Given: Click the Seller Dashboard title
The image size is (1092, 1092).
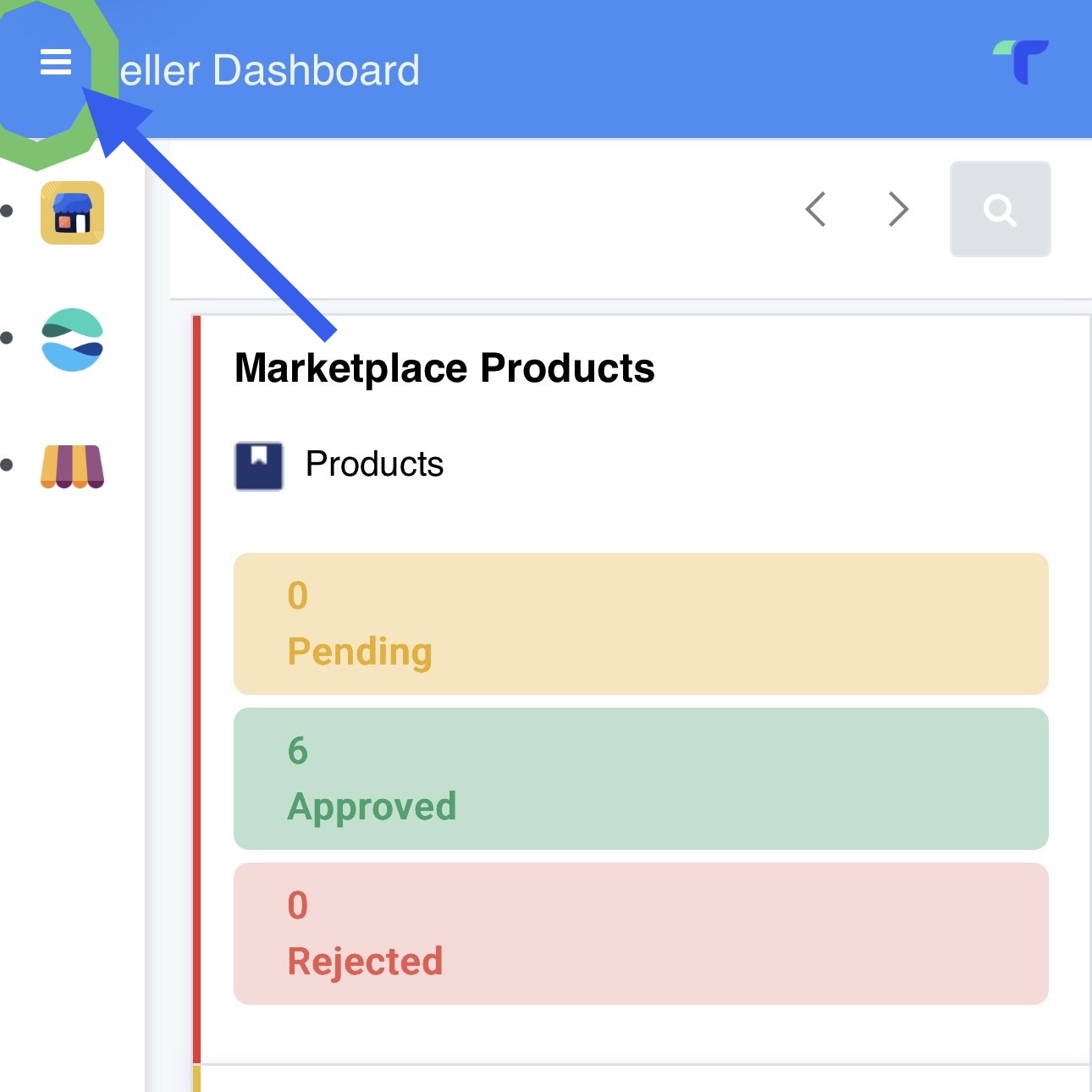Looking at the screenshot, I should pyautogui.click(x=270, y=70).
